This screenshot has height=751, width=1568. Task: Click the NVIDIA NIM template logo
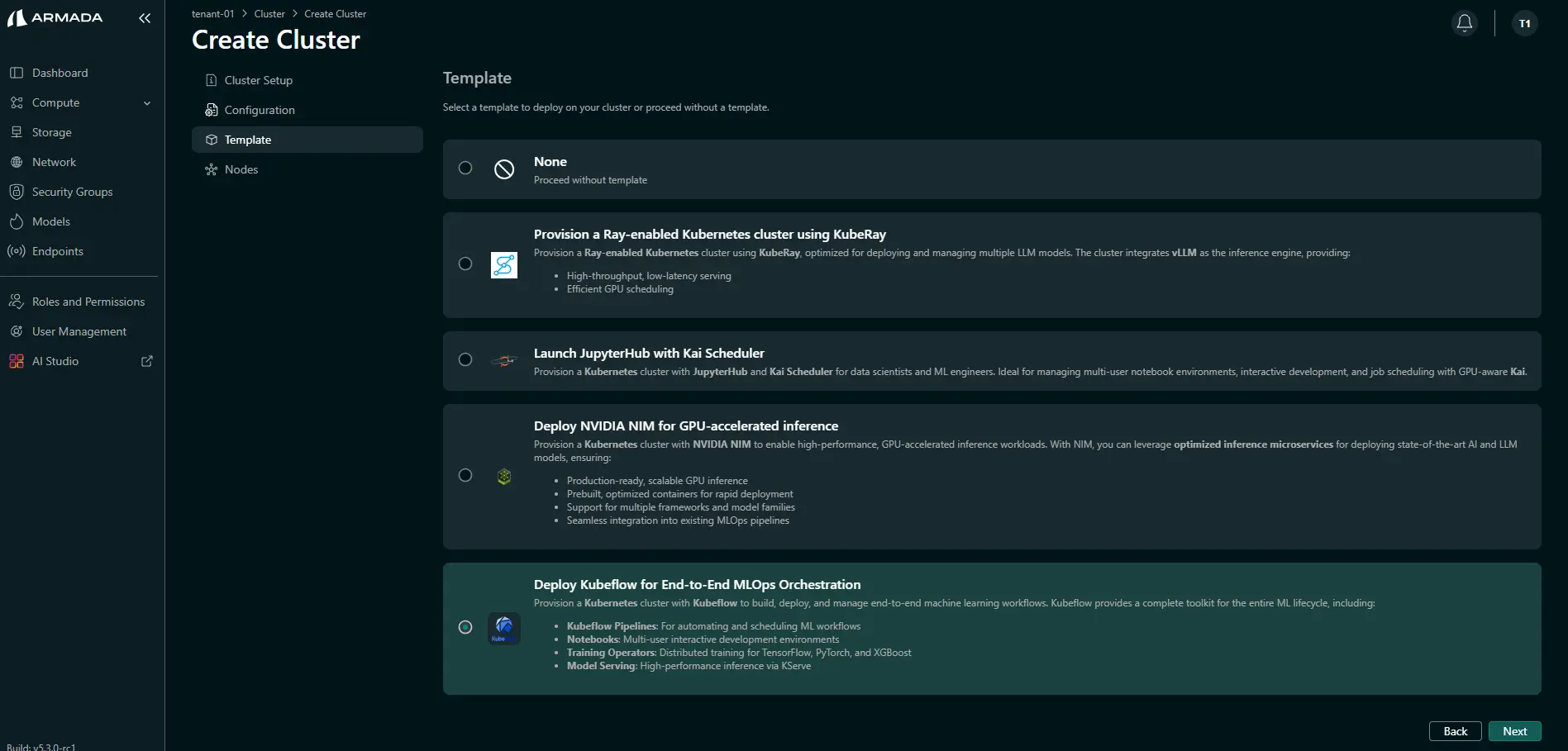point(504,477)
